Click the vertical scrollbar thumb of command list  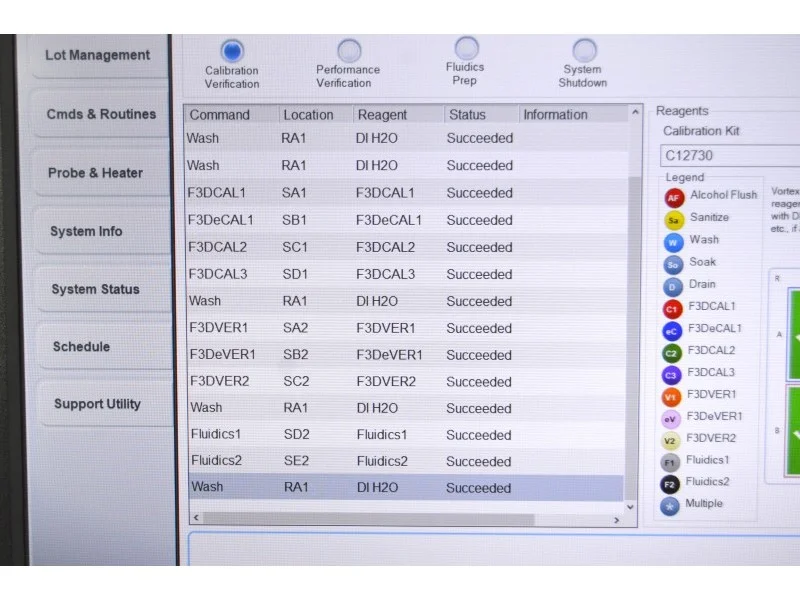pos(632,337)
